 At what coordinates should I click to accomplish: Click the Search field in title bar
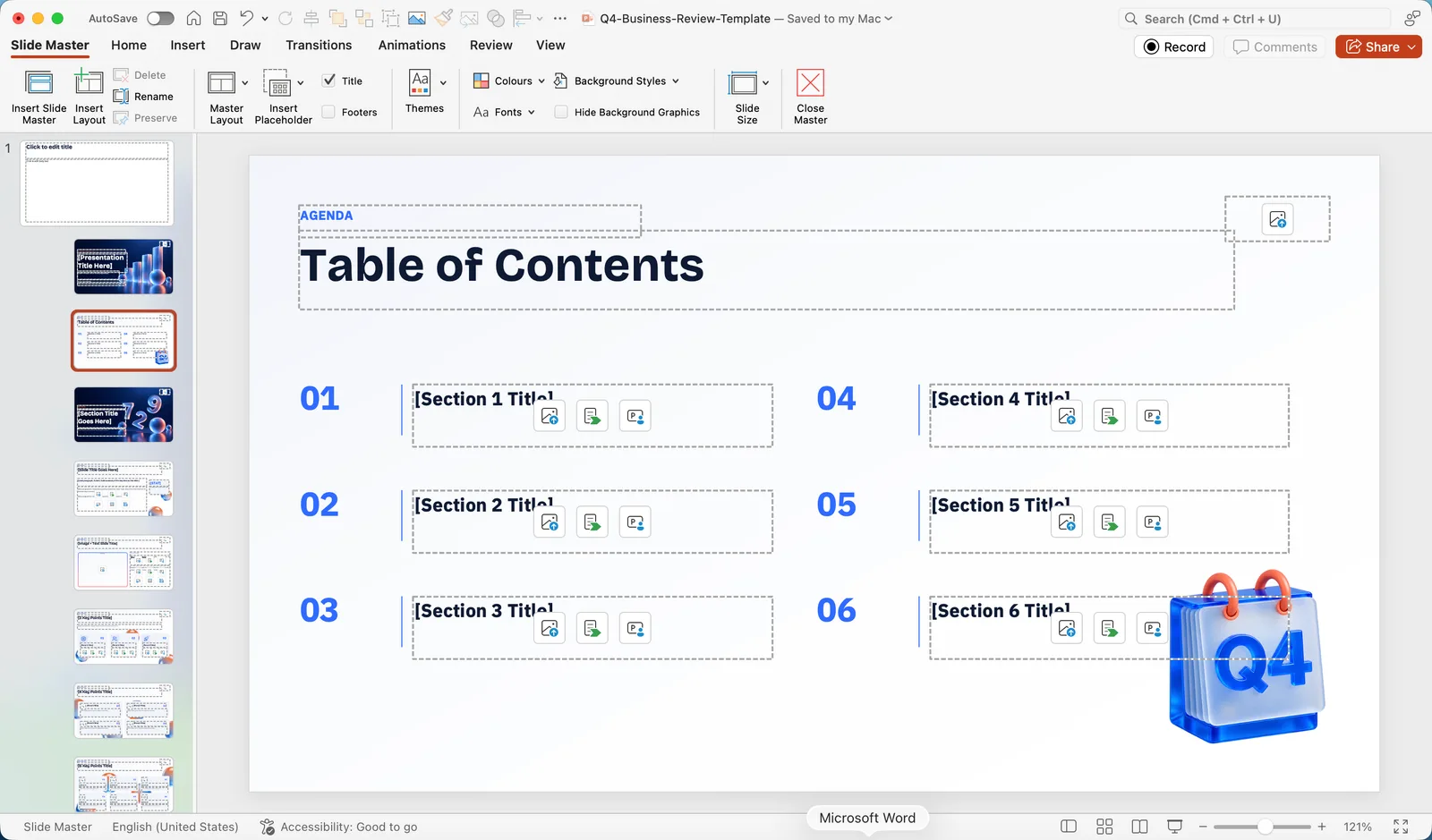(1255, 18)
